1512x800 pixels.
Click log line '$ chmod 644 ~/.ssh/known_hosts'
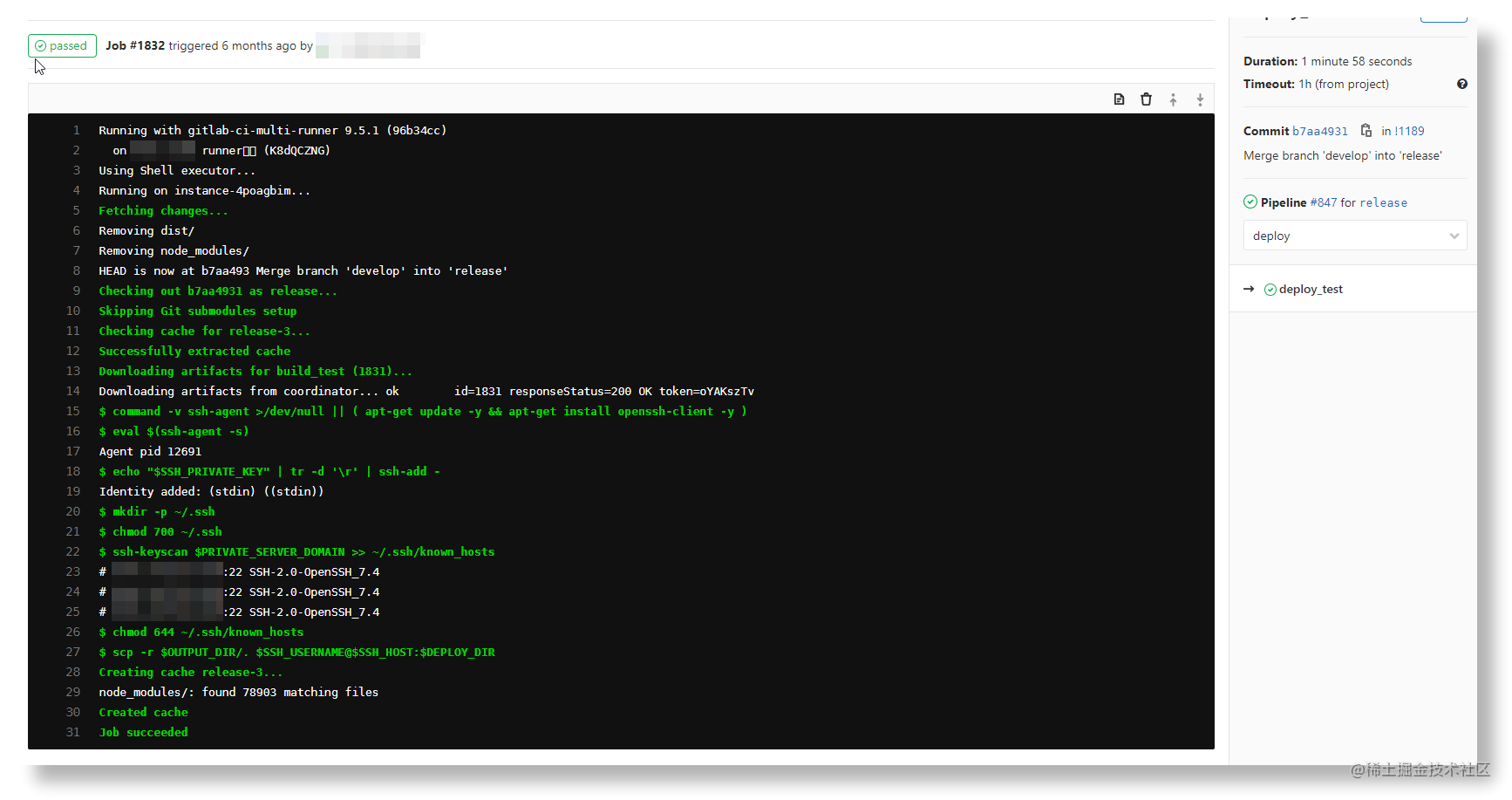click(201, 632)
